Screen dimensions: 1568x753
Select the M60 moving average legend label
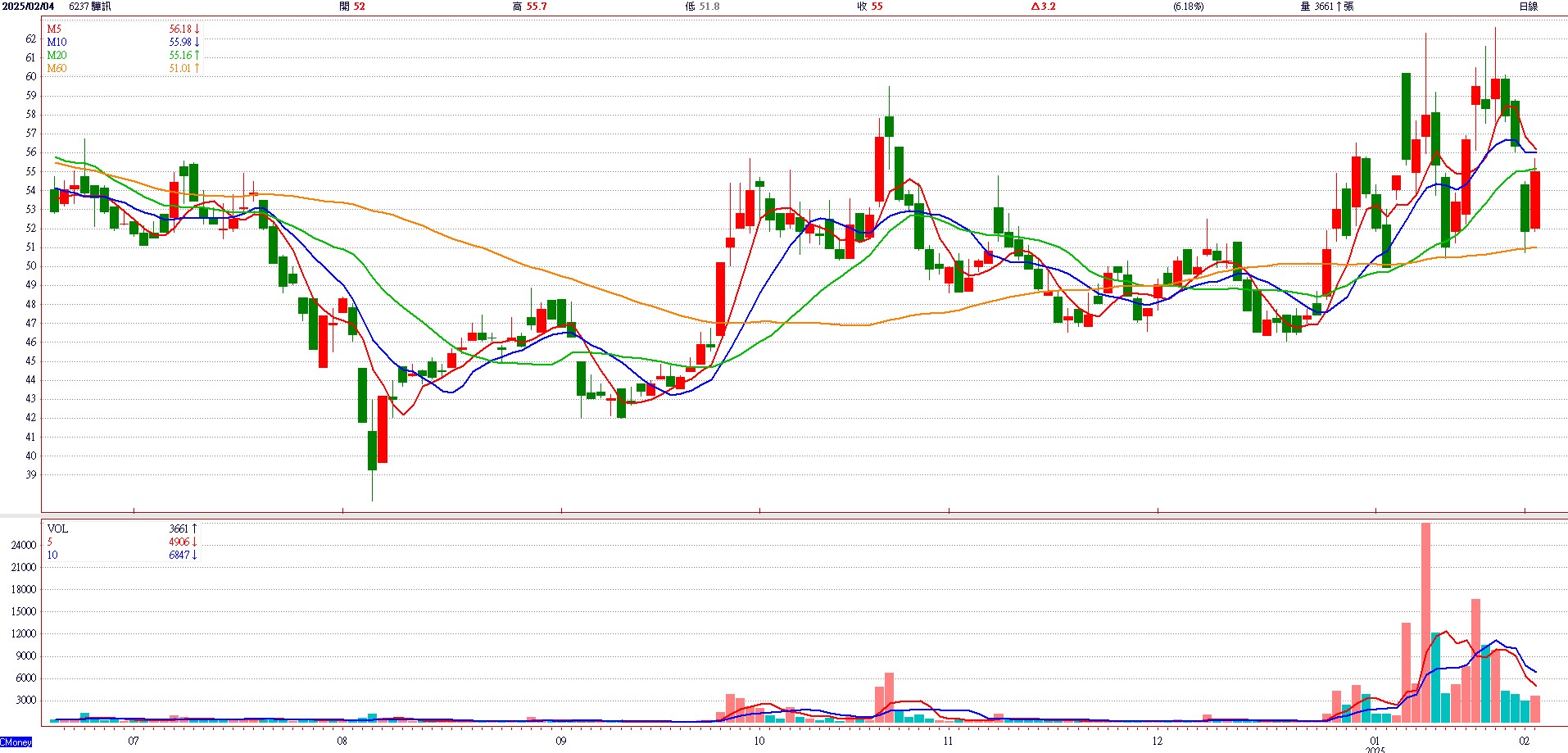coord(57,68)
